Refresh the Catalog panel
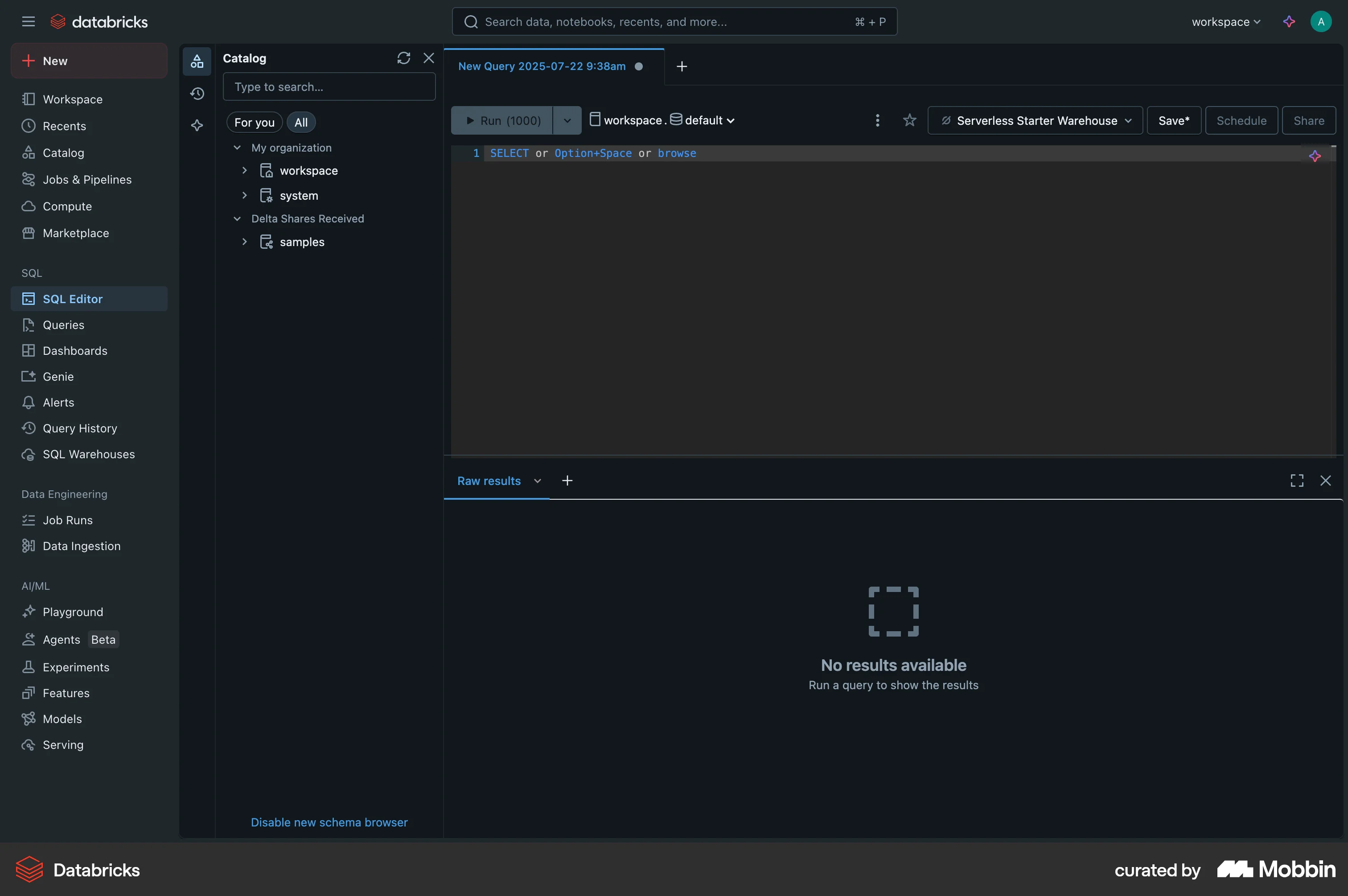The image size is (1348, 896). pyautogui.click(x=403, y=58)
